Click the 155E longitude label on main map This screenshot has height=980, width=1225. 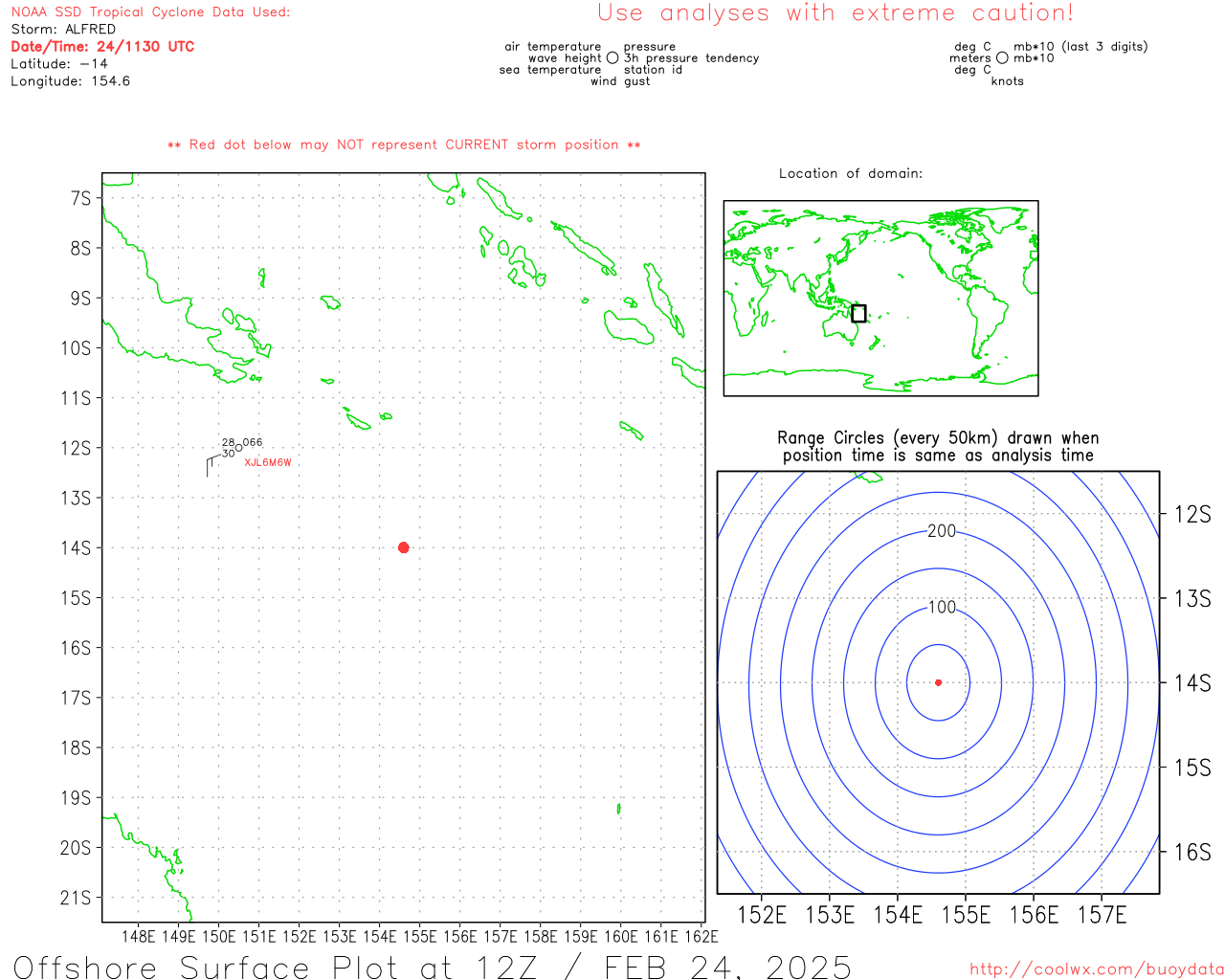coord(419,937)
